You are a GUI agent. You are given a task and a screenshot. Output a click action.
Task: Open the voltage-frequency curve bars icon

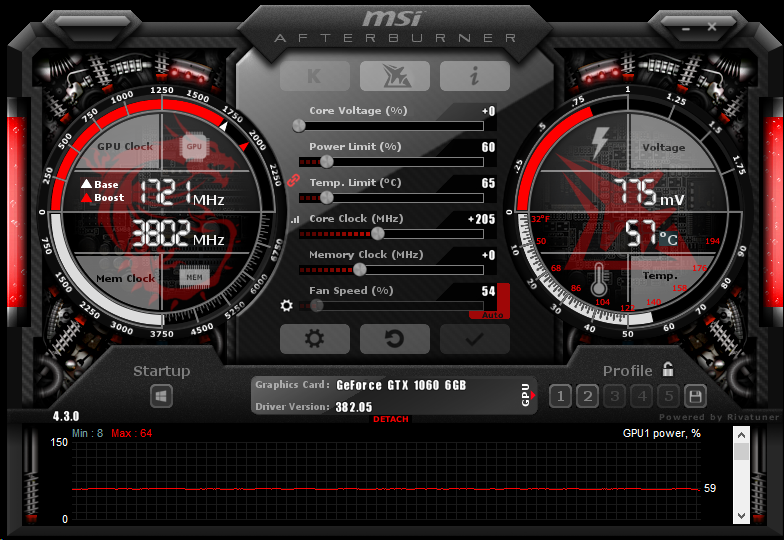point(296,219)
